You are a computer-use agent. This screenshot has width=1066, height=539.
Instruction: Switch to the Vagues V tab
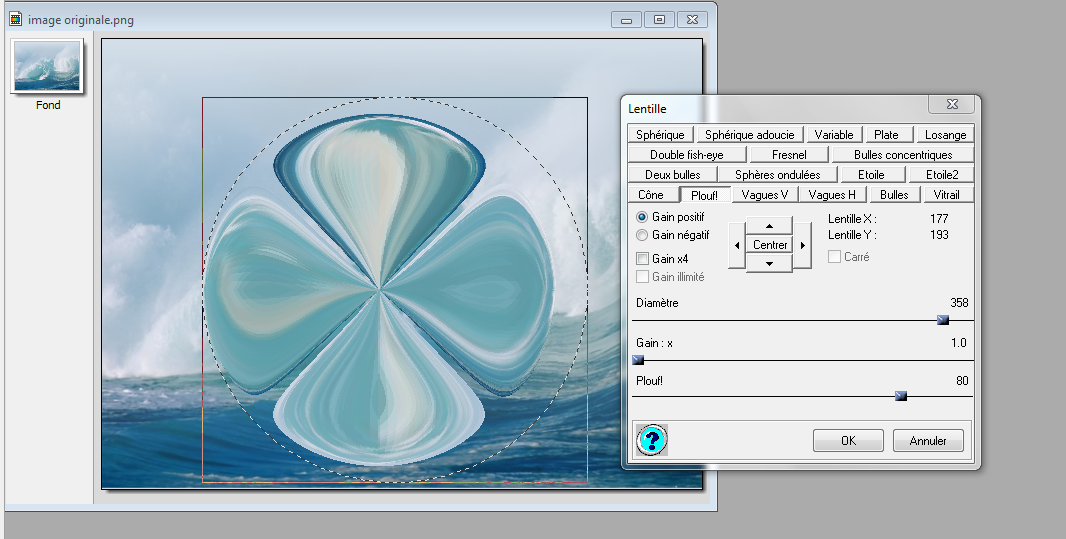pyautogui.click(x=765, y=195)
